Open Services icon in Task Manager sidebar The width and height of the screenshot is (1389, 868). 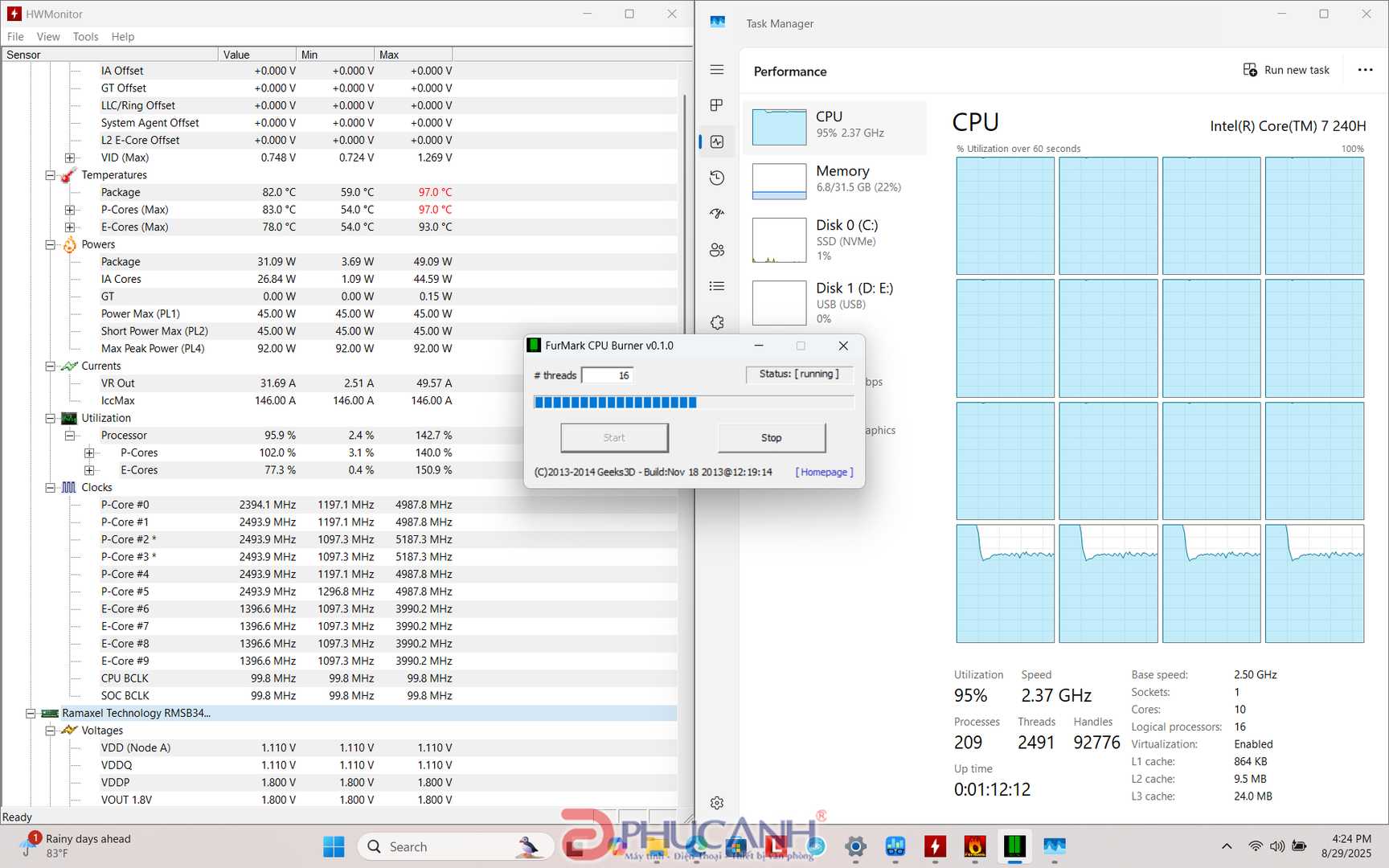(717, 322)
